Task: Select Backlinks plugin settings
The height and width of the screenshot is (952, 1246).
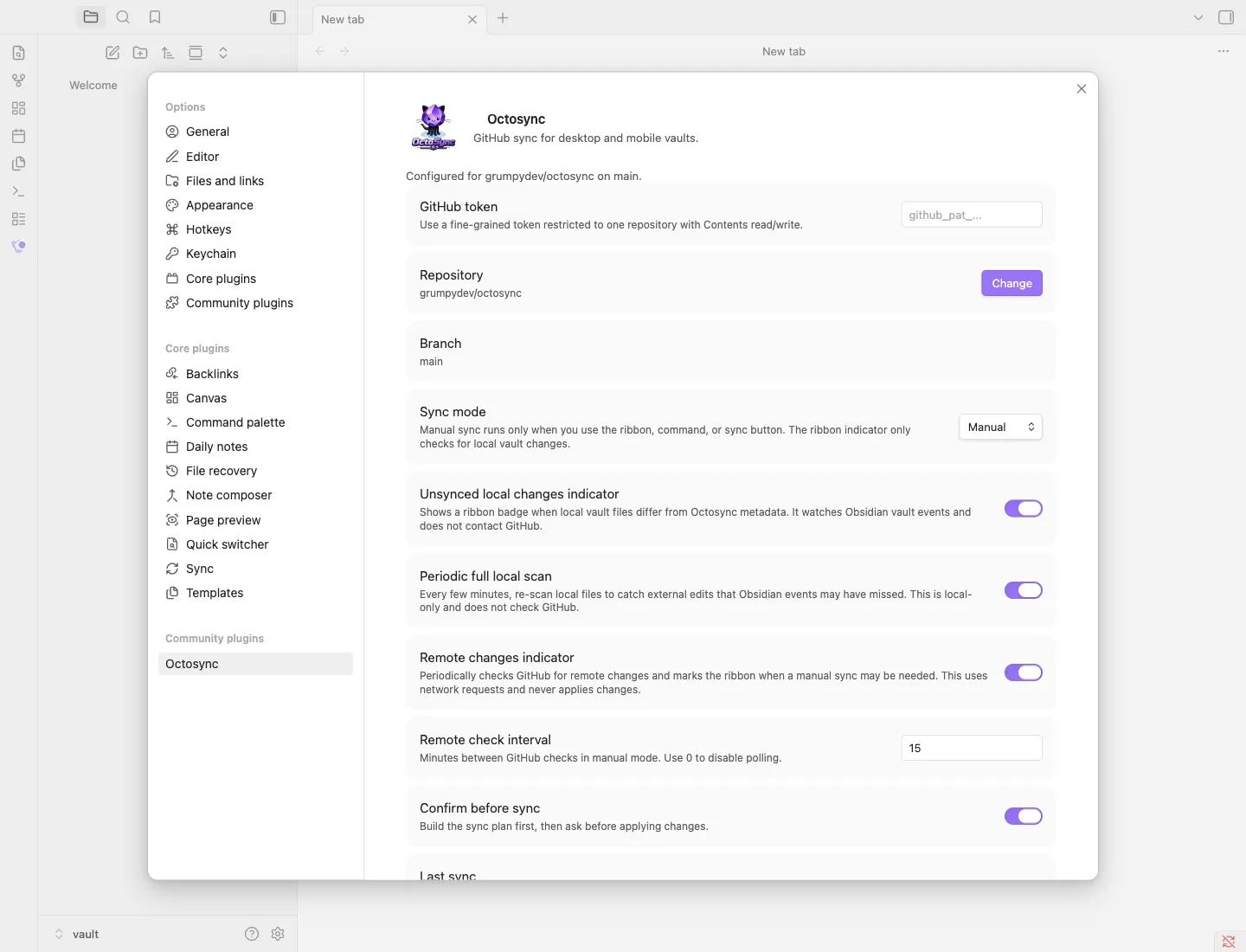Action: (x=255, y=374)
